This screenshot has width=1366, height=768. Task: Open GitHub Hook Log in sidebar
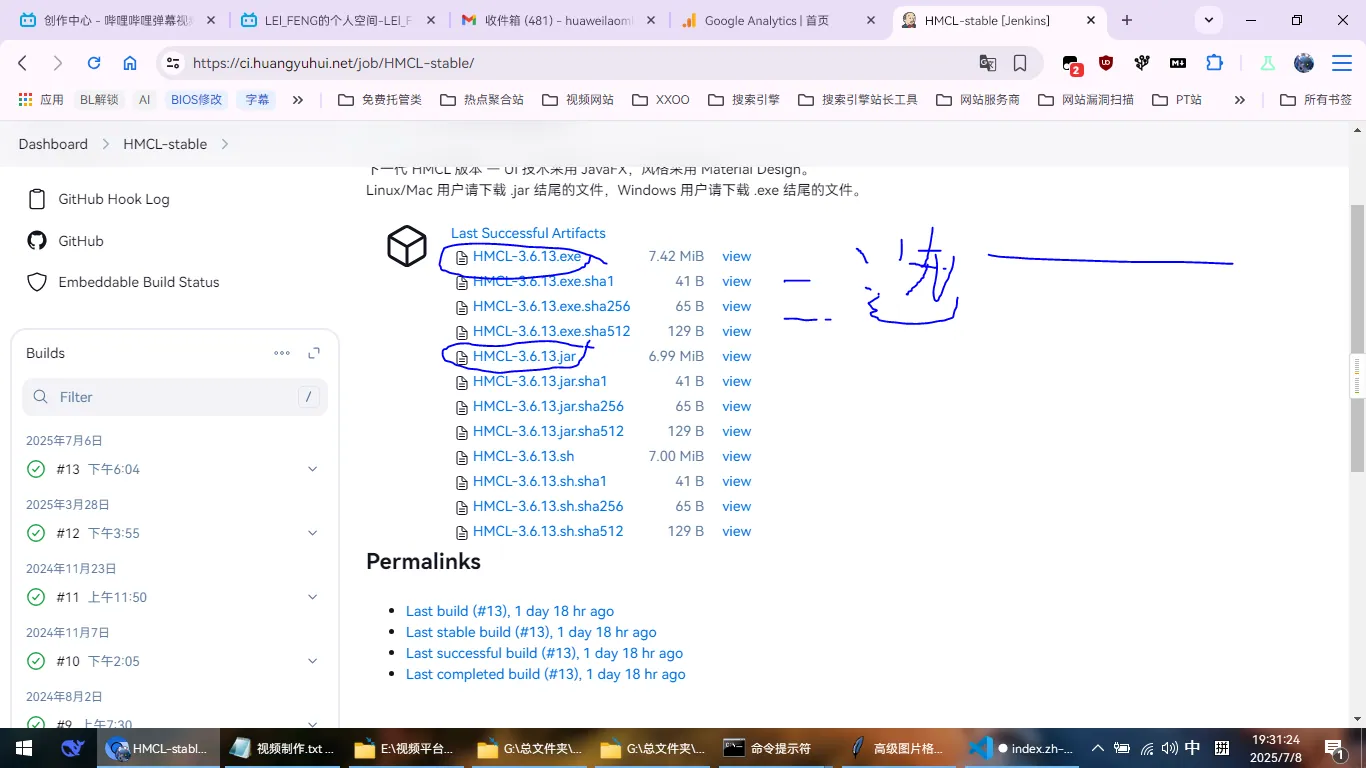coord(113,199)
